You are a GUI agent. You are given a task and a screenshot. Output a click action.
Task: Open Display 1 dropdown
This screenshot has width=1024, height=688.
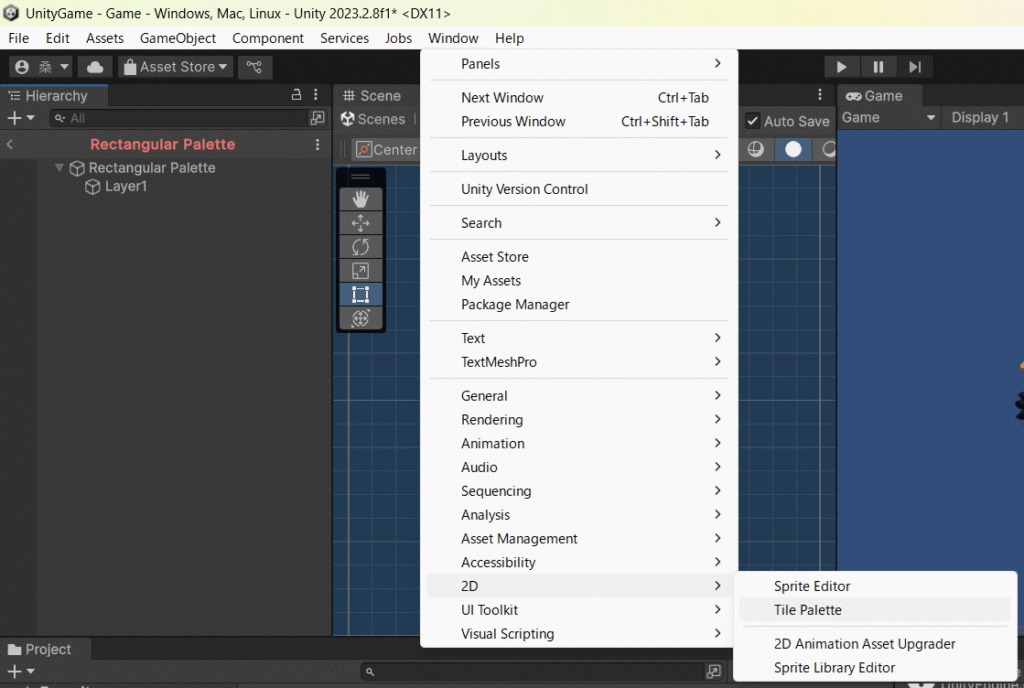tap(980, 118)
